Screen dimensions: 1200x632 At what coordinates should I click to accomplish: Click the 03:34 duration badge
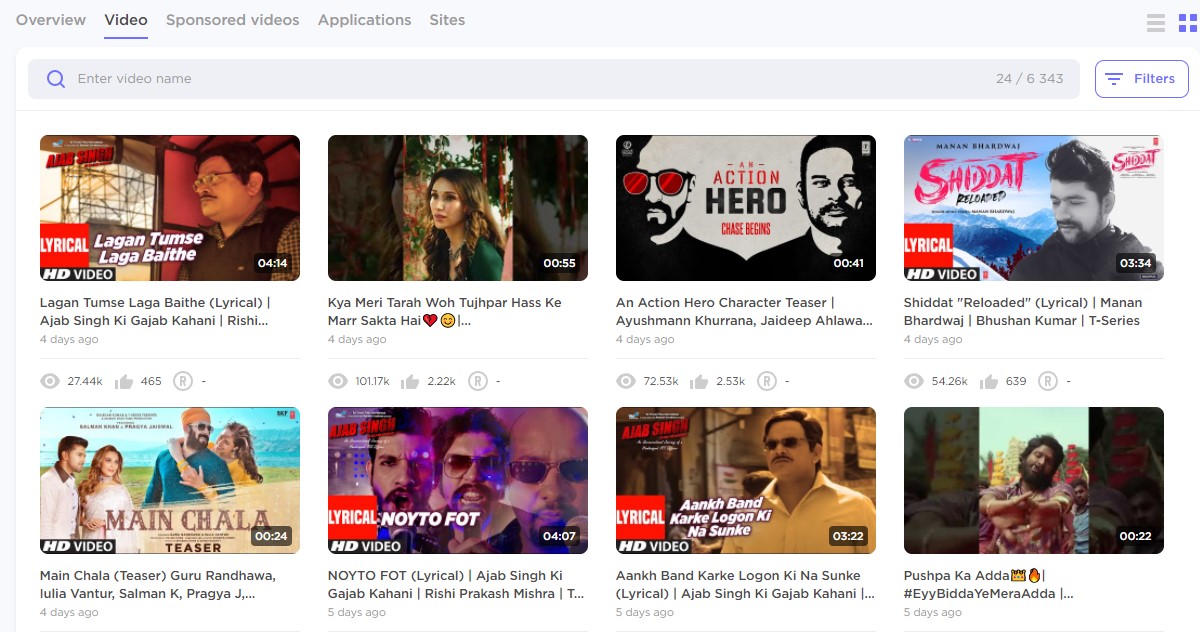click(x=1136, y=264)
